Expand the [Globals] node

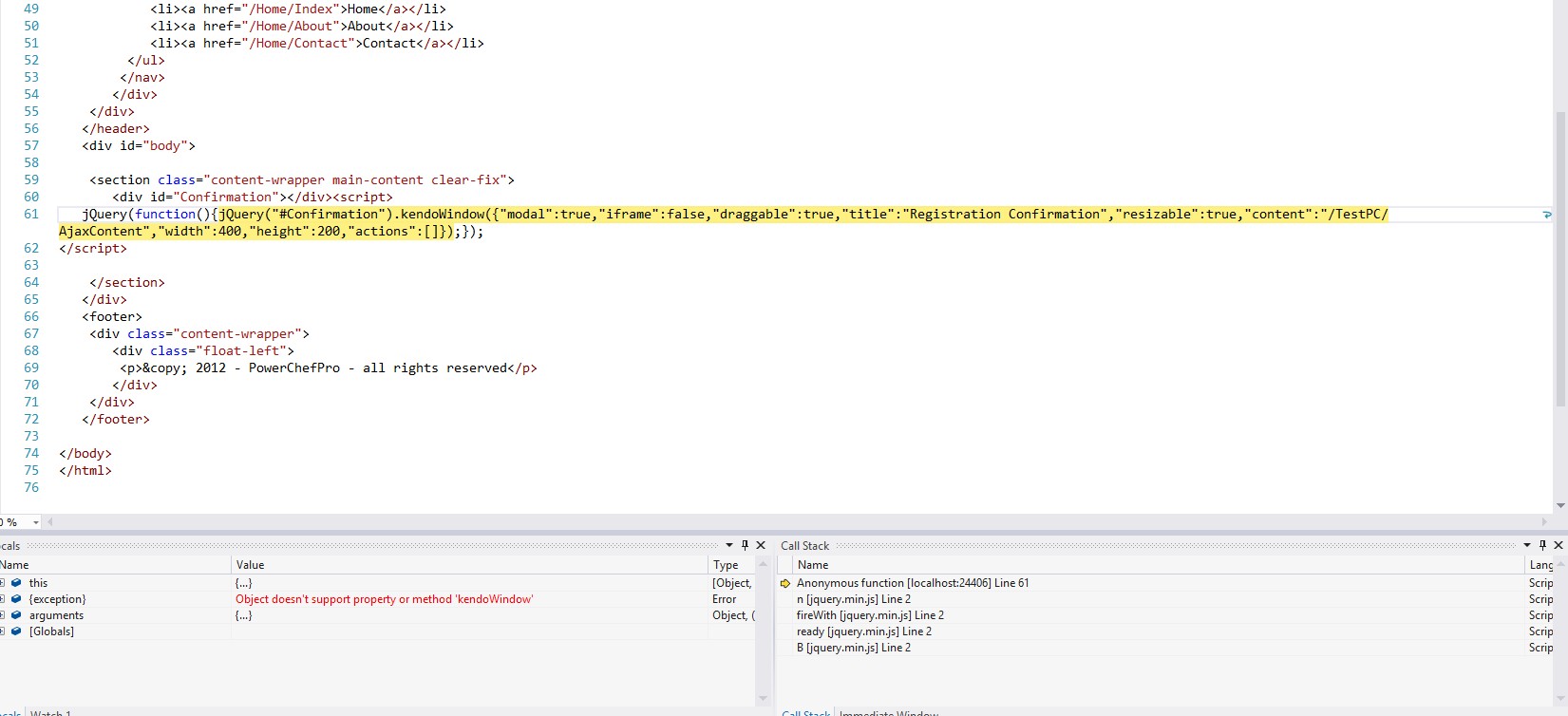tap(2, 631)
